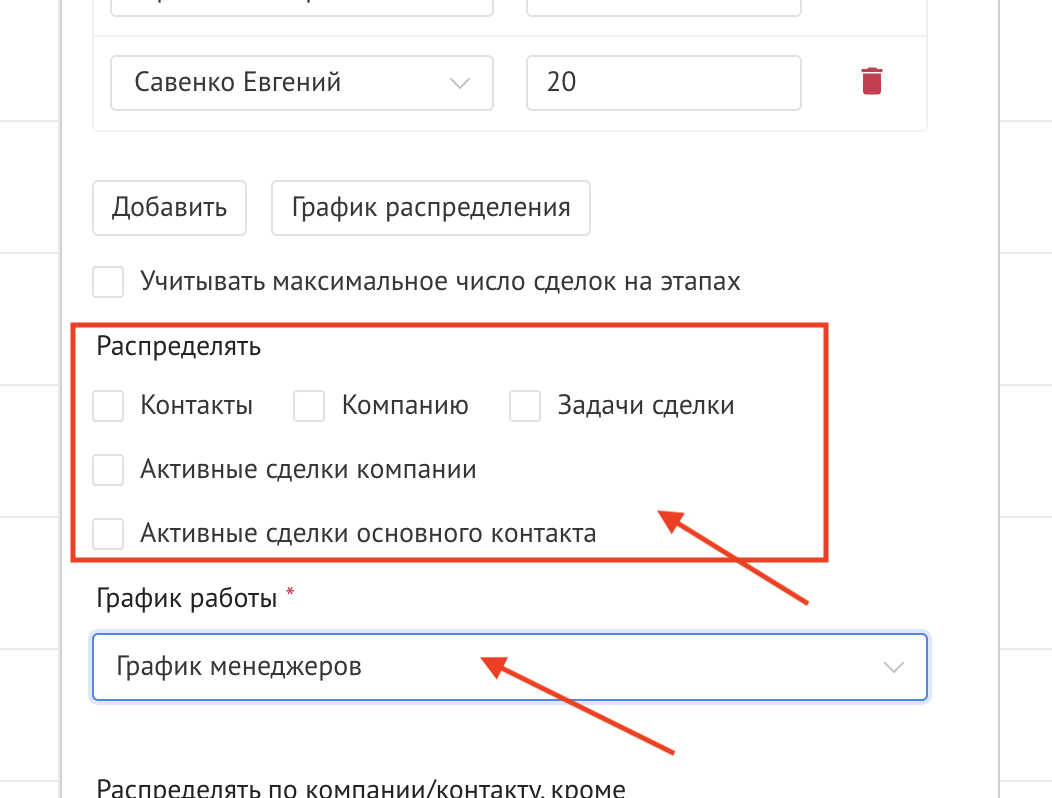Check the Компанию checkbox

coord(309,406)
